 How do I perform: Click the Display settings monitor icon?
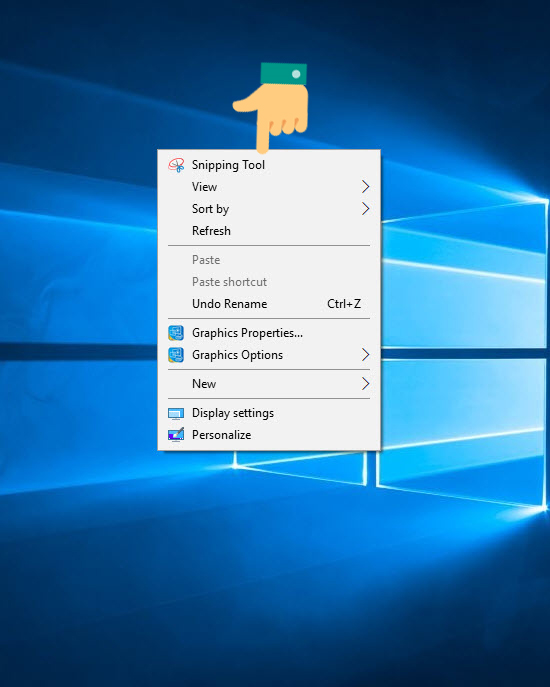[x=176, y=414]
